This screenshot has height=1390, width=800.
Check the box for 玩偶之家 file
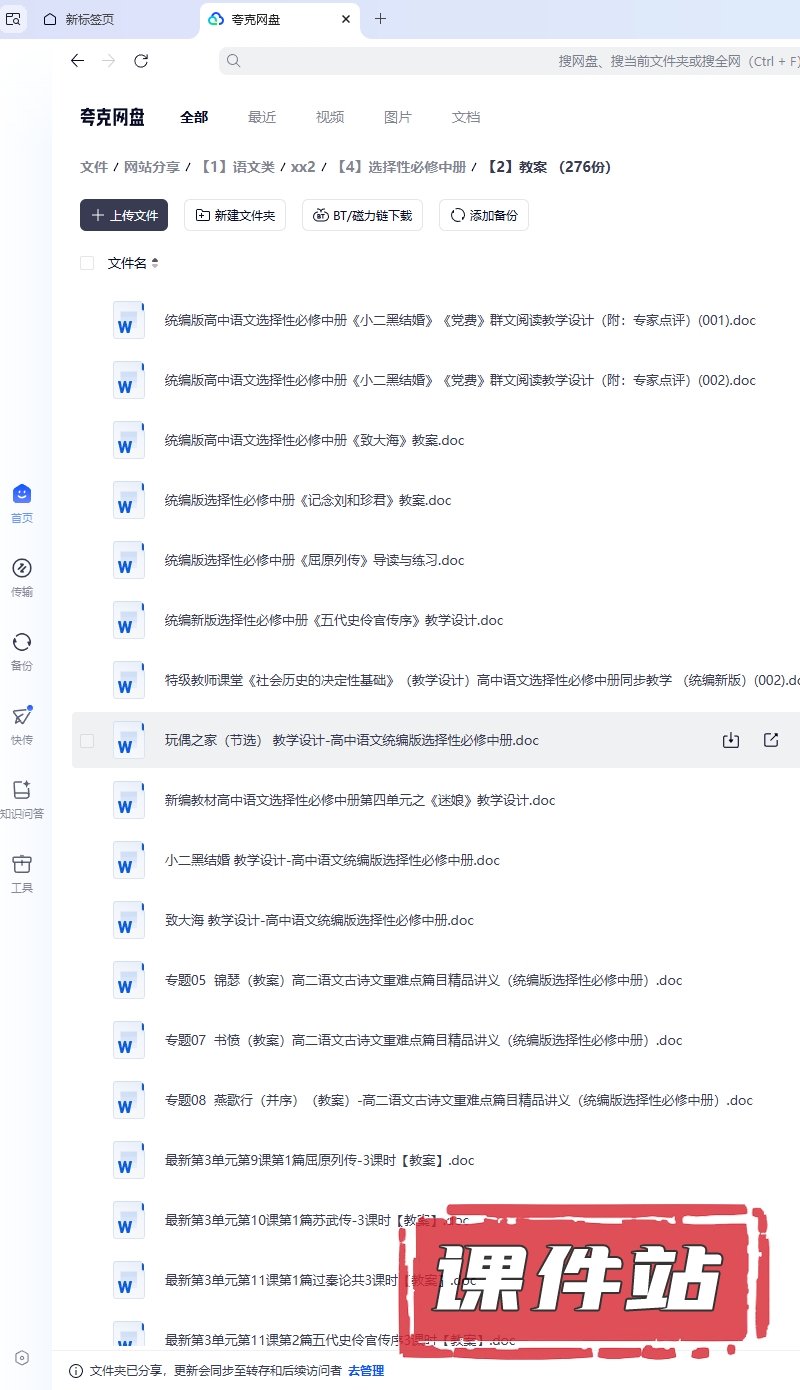click(x=87, y=740)
